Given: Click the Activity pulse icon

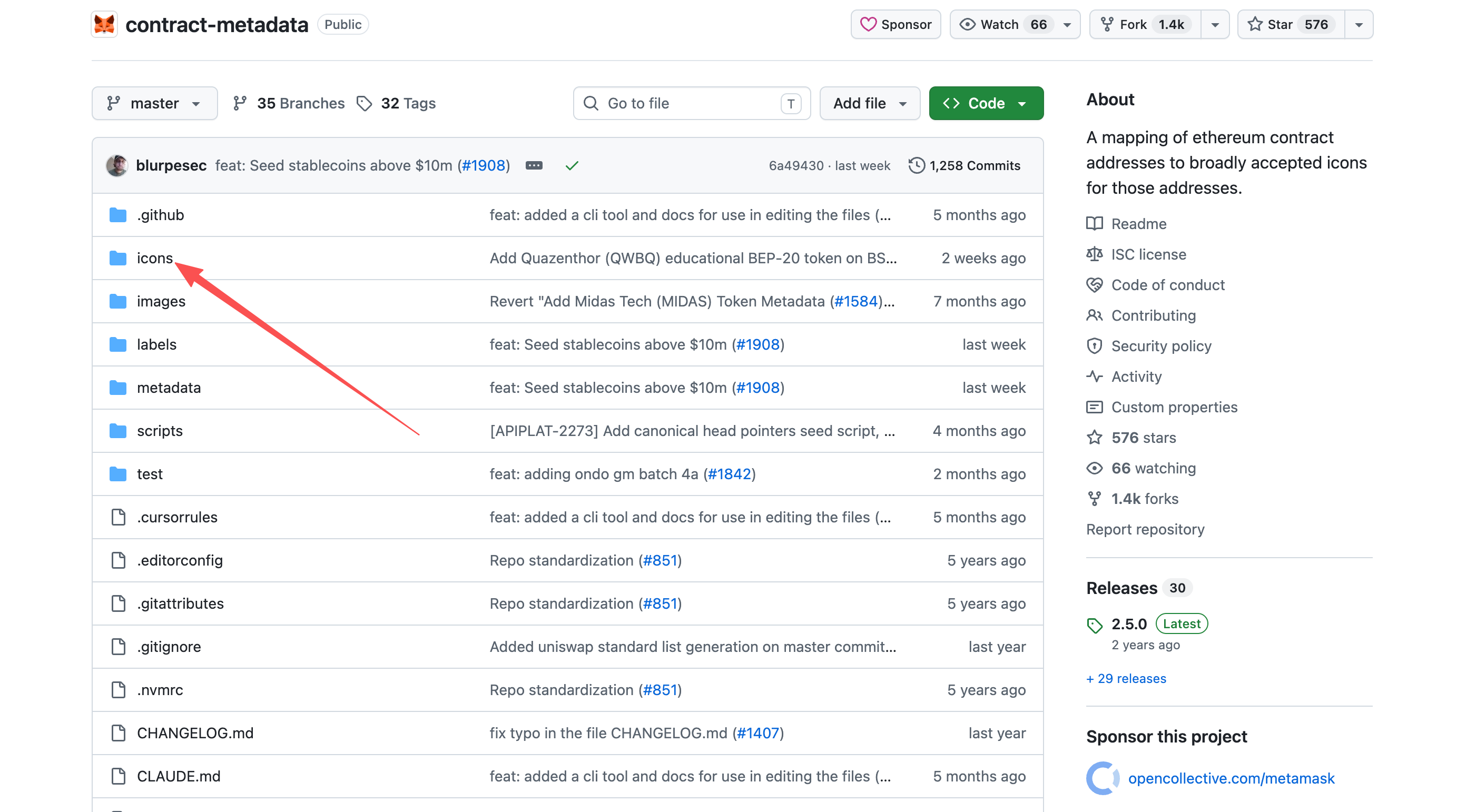Looking at the screenshot, I should [x=1095, y=376].
